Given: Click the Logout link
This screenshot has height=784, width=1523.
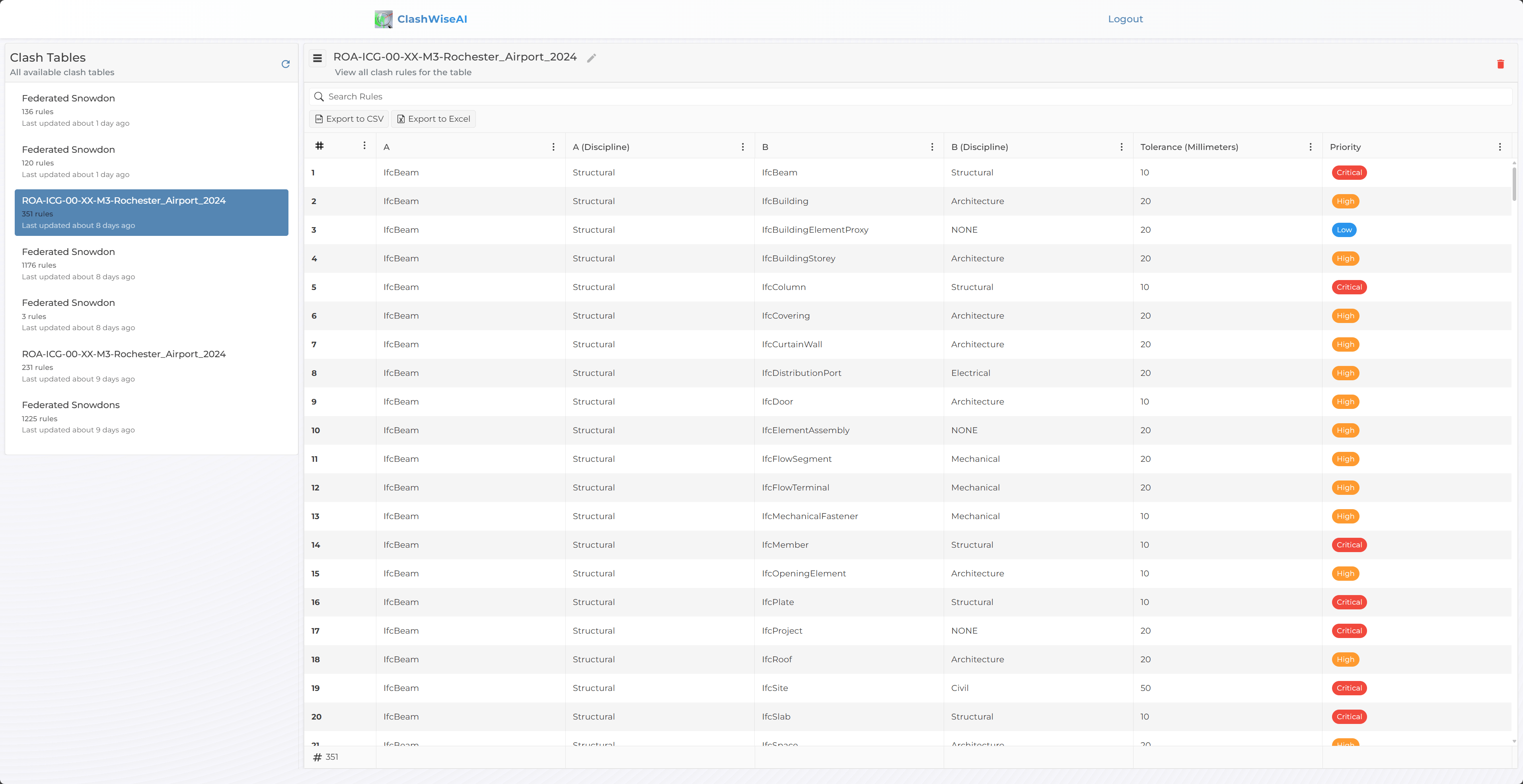Looking at the screenshot, I should [x=1125, y=19].
